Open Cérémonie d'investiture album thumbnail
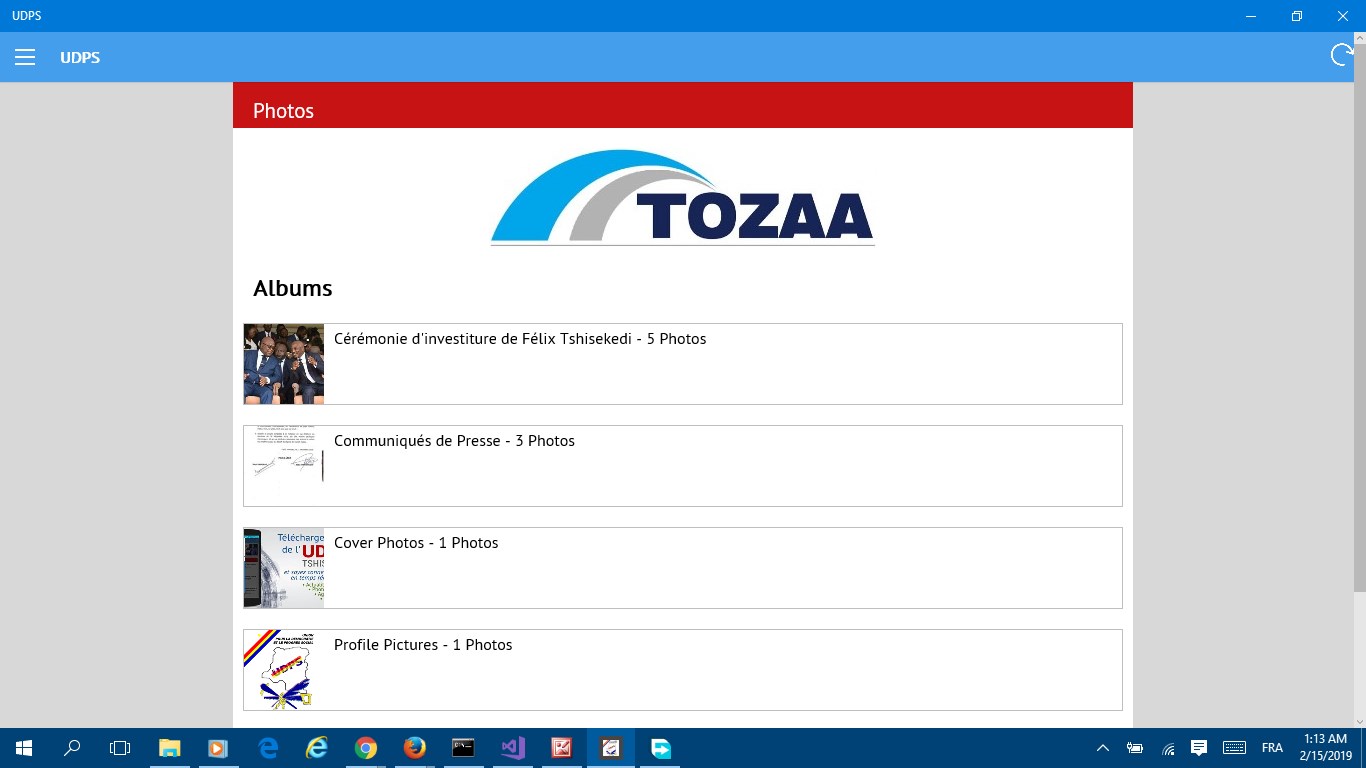Viewport: 1366px width, 768px height. point(284,364)
